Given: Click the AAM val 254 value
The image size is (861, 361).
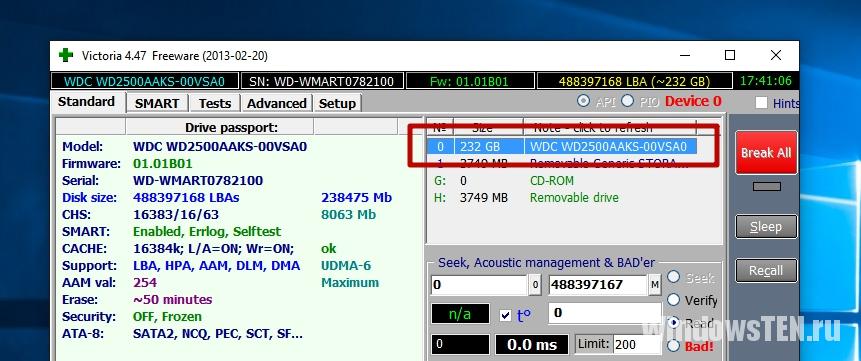Looking at the screenshot, I should 145,283.
